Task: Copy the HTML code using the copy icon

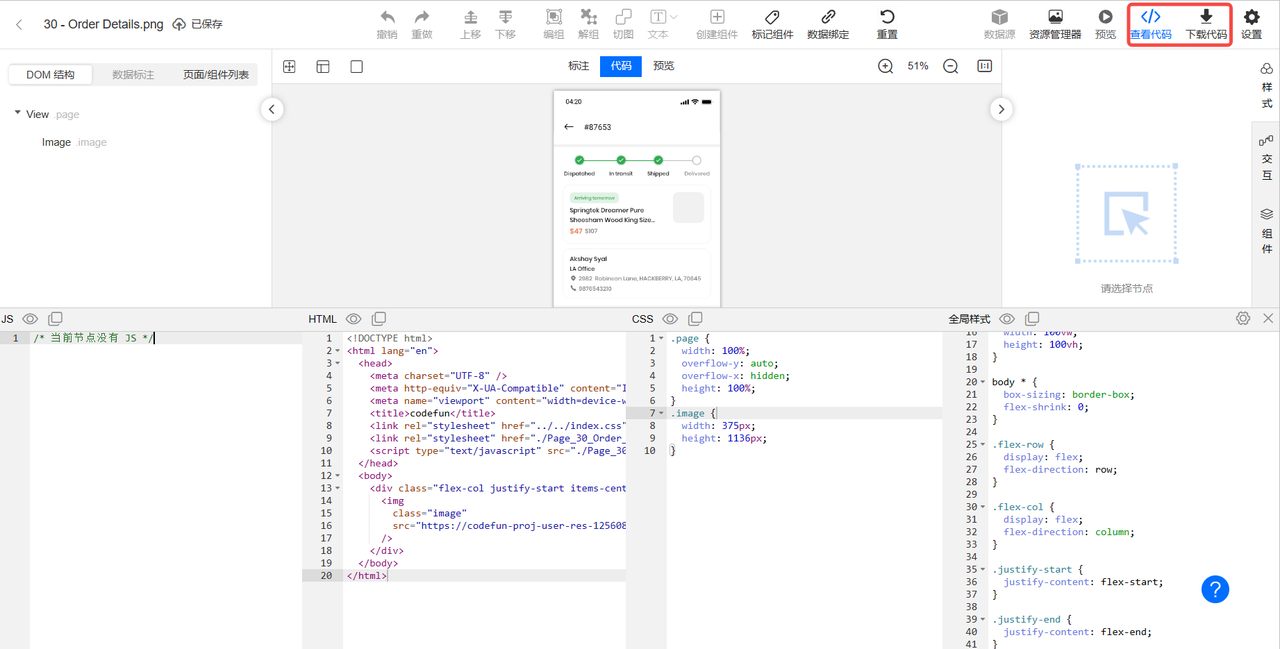Action: [379, 319]
